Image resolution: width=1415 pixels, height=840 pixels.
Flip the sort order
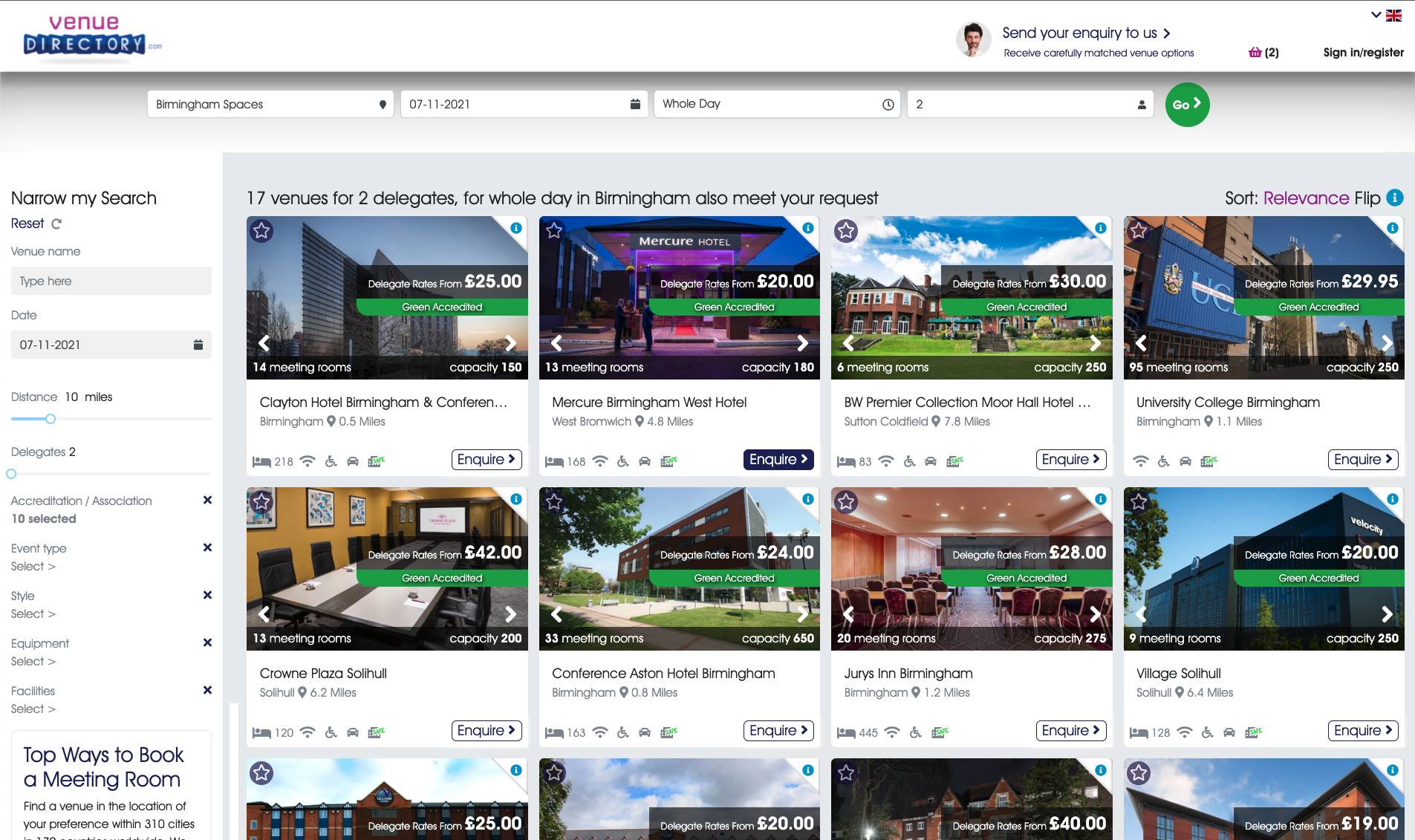(1367, 198)
